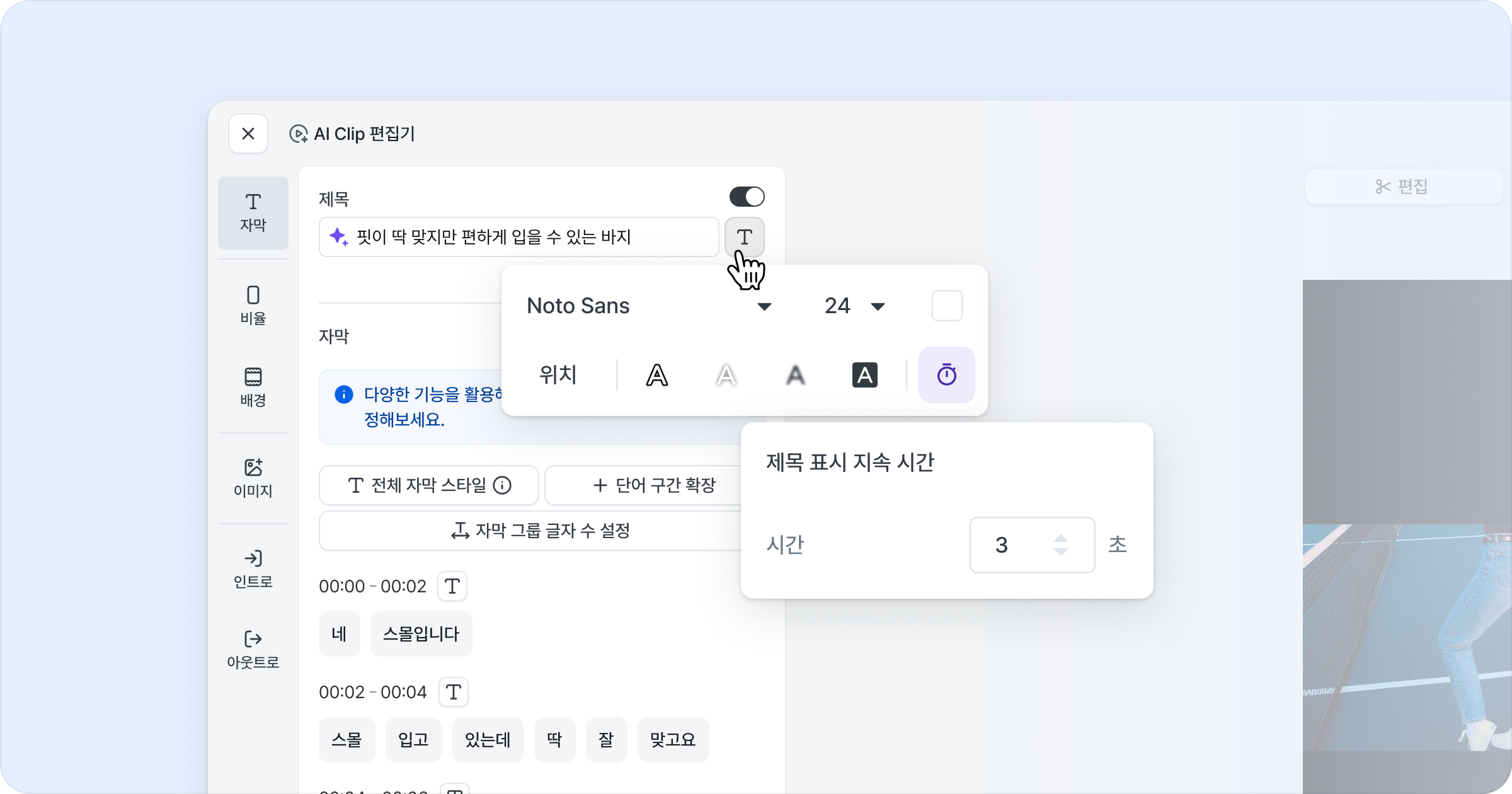Click 단어 구간 확장 button

click(654, 485)
